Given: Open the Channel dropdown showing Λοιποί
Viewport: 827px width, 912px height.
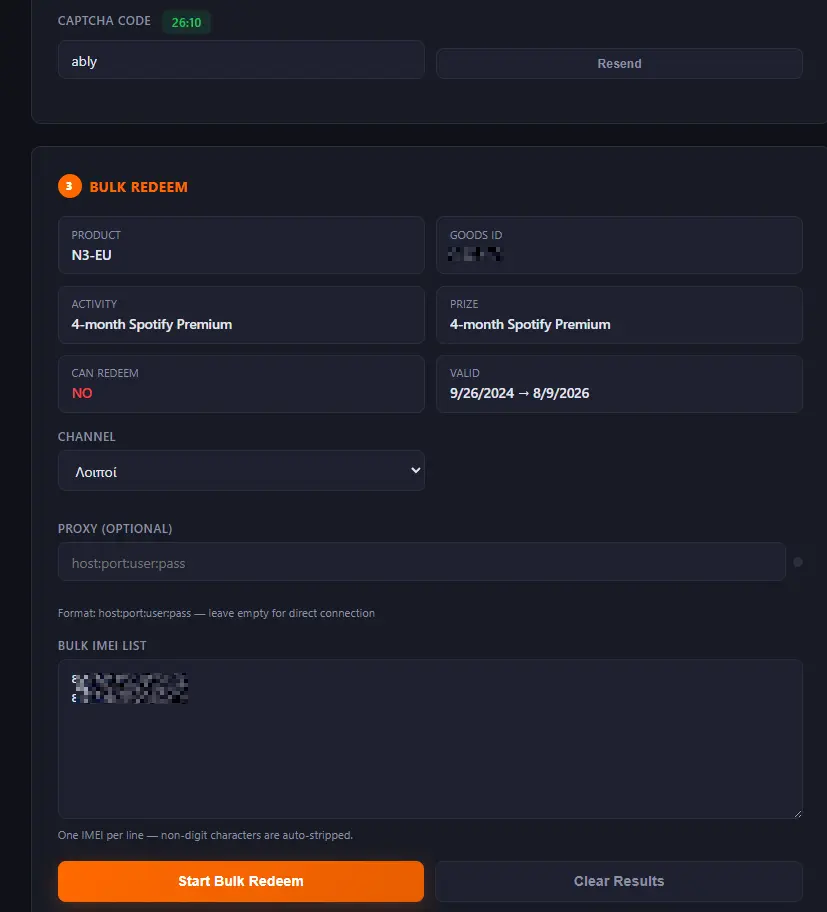Looking at the screenshot, I should [x=241, y=471].
